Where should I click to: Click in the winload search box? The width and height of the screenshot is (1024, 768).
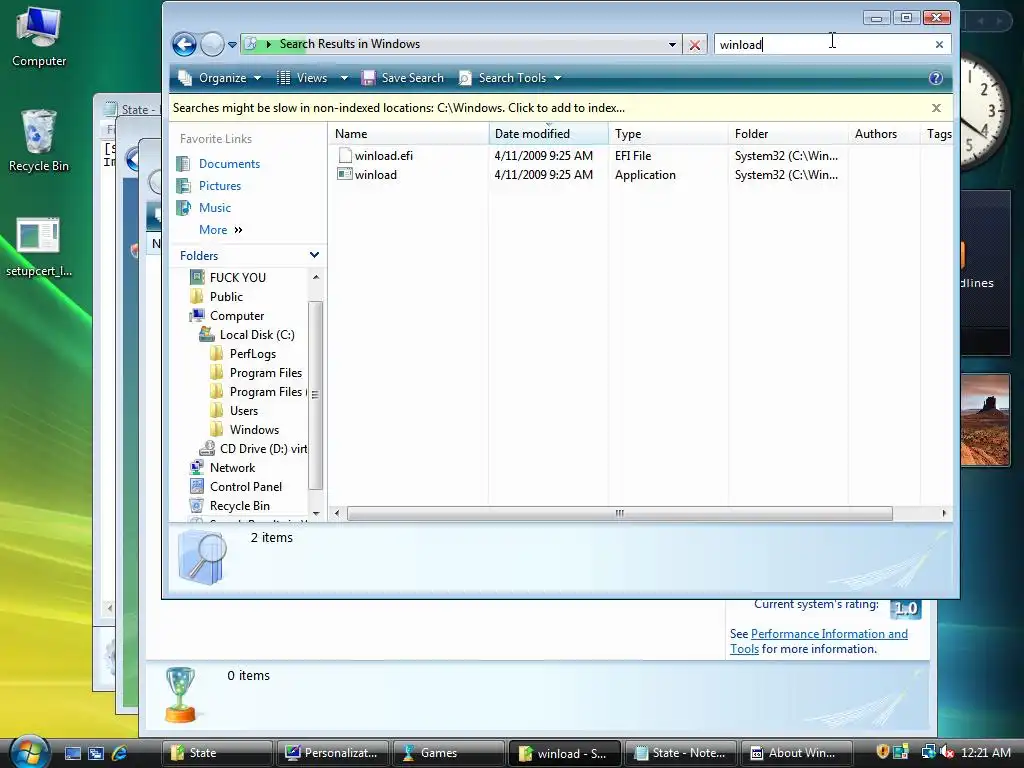coord(823,44)
